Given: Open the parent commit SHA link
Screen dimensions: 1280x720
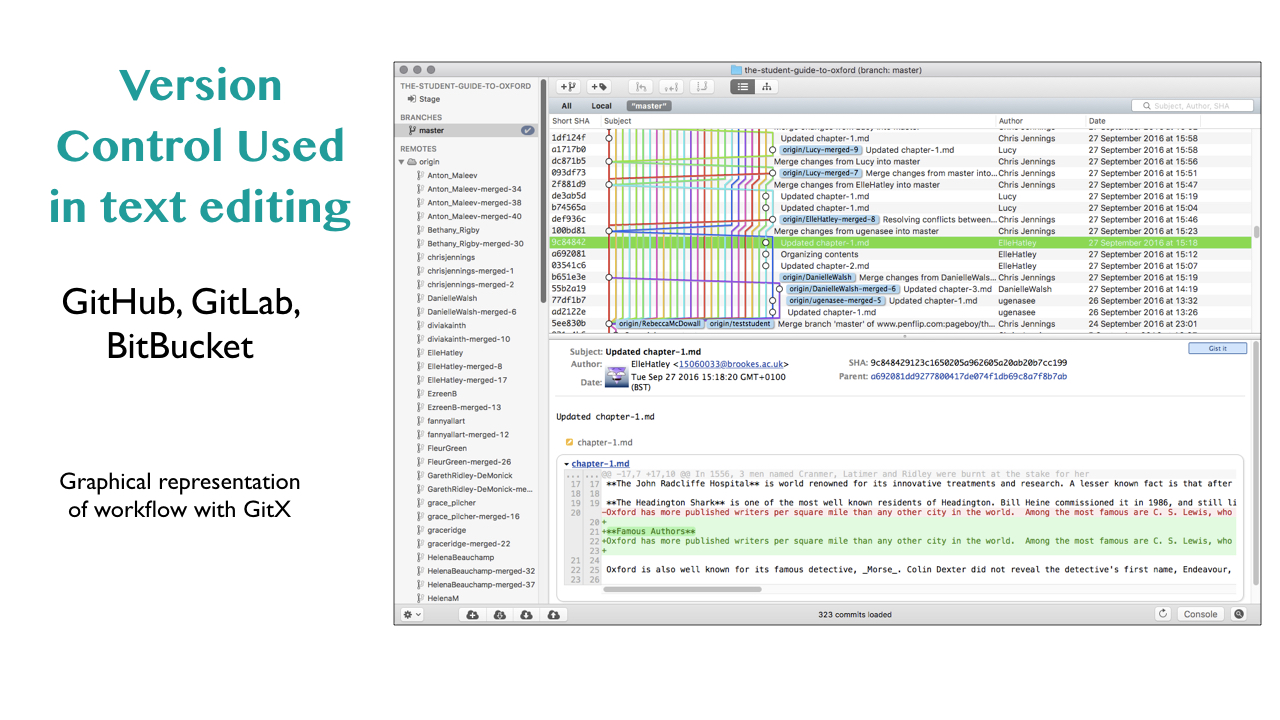Looking at the screenshot, I should click(969, 377).
